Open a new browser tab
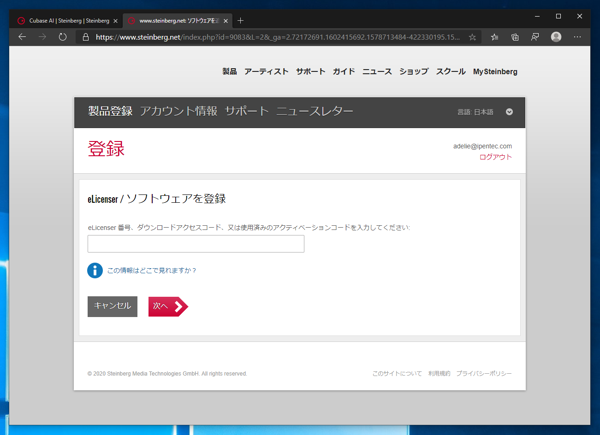The height and width of the screenshot is (435, 600). (x=240, y=21)
